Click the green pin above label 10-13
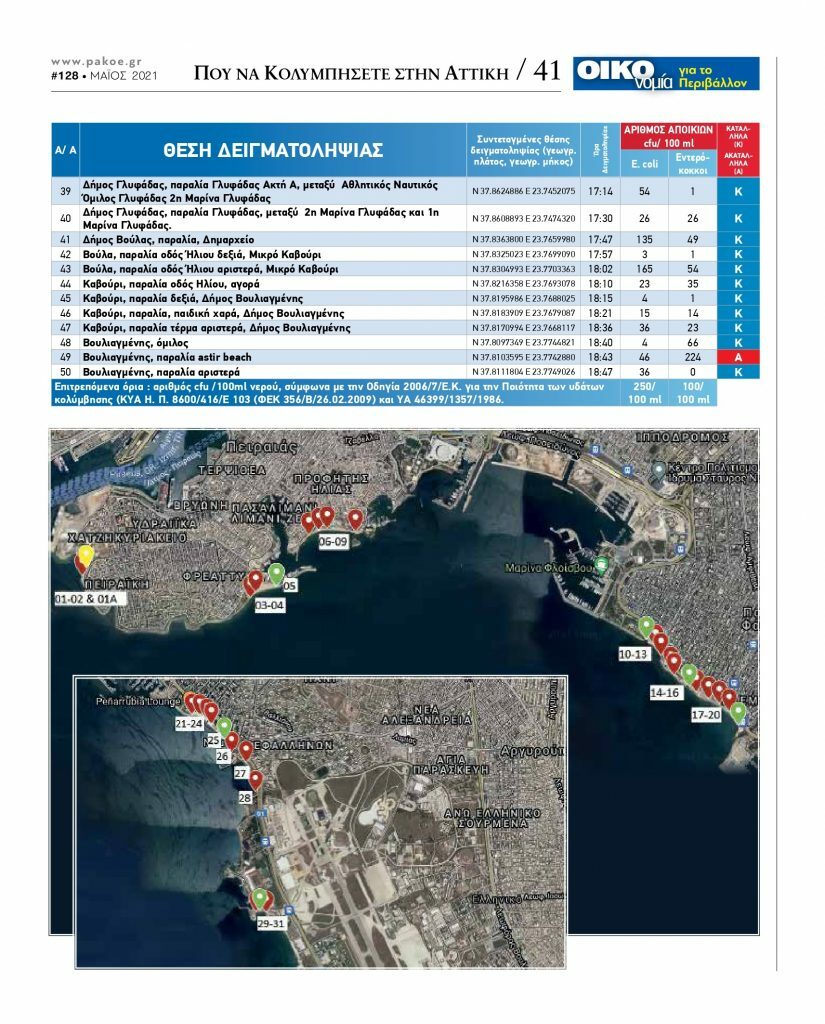825x1024 pixels. pos(646,626)
